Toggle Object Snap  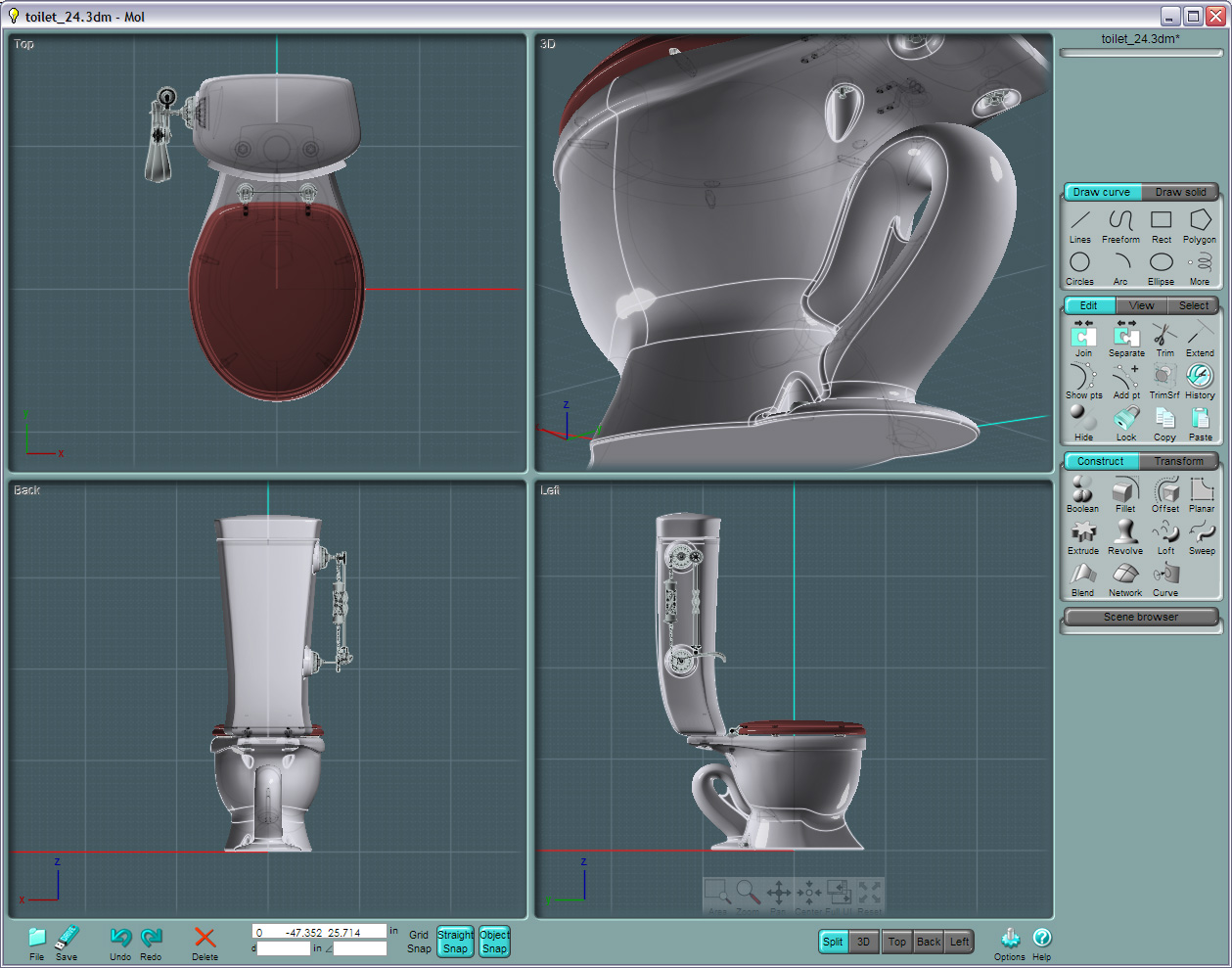point(494,942)
